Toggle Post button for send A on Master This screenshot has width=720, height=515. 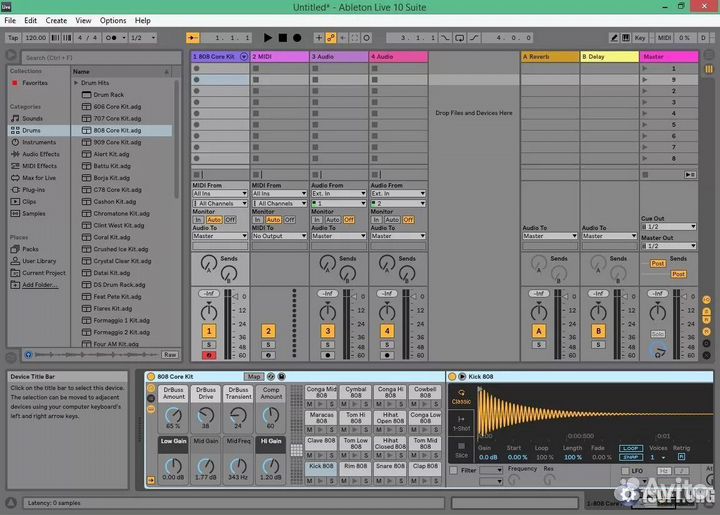pos(658,263)
